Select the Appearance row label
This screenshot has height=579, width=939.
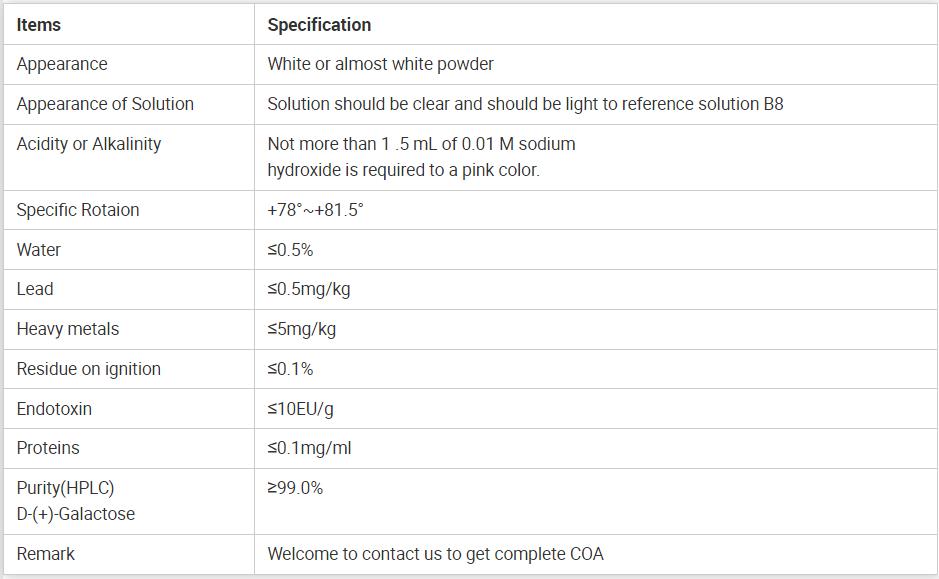(62, 64)
